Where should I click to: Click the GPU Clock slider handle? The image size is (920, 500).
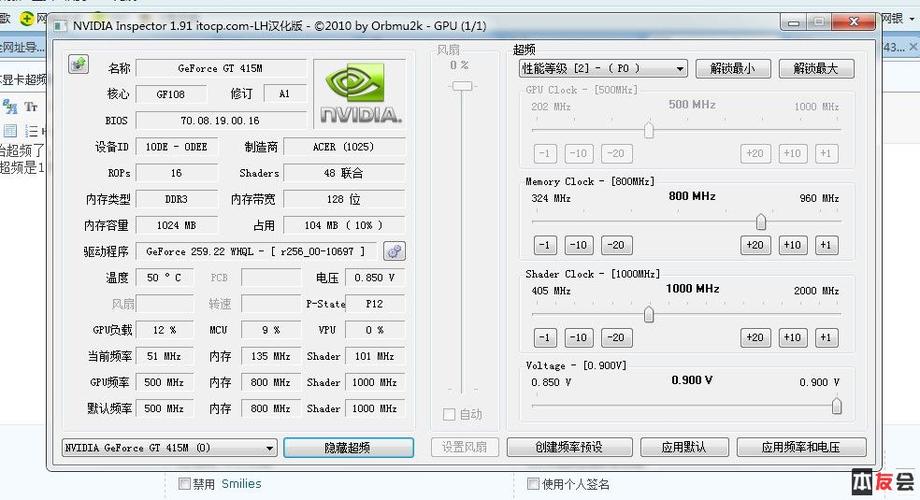[648, 130]
